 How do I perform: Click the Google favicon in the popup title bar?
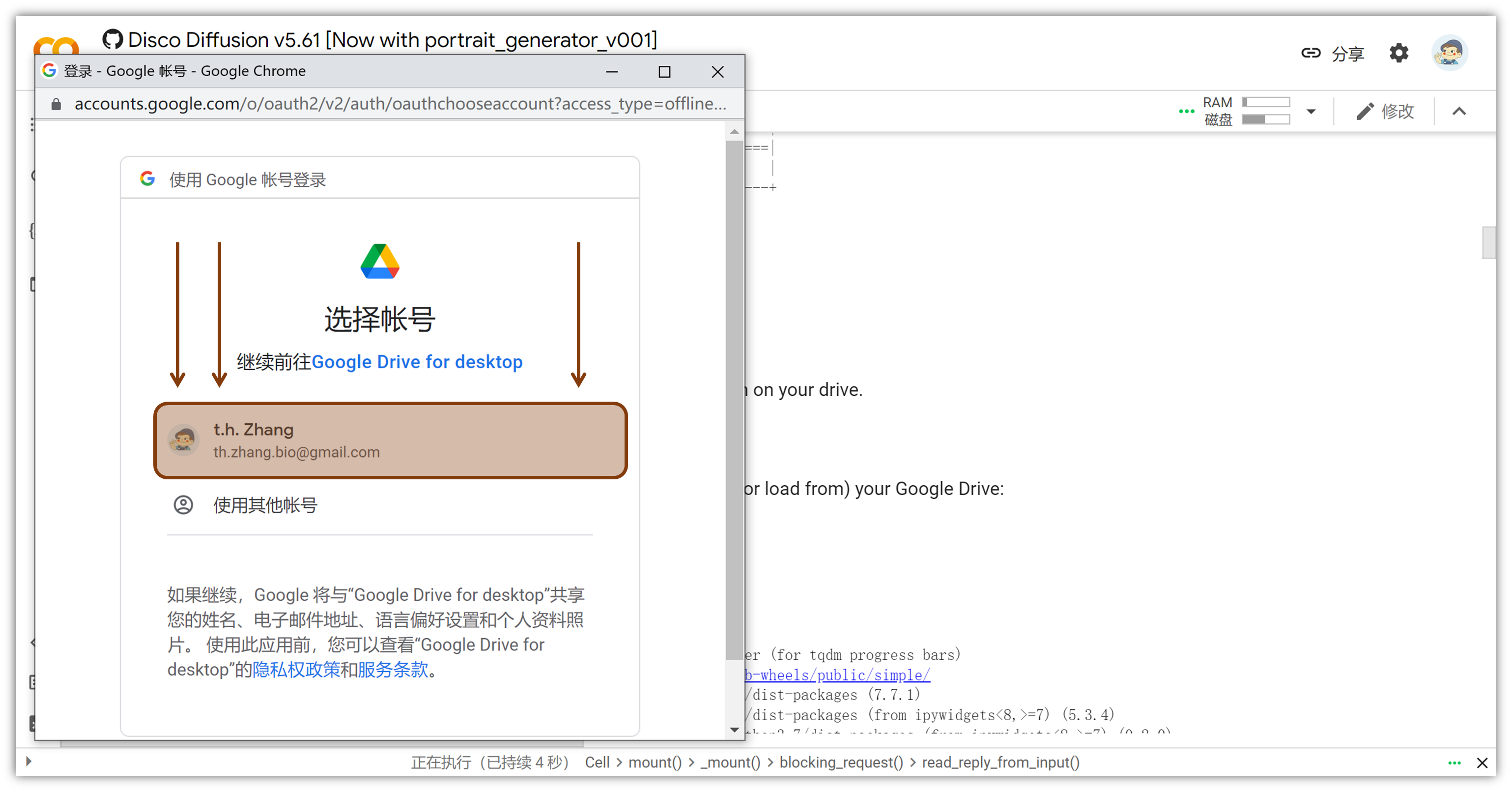49,70
